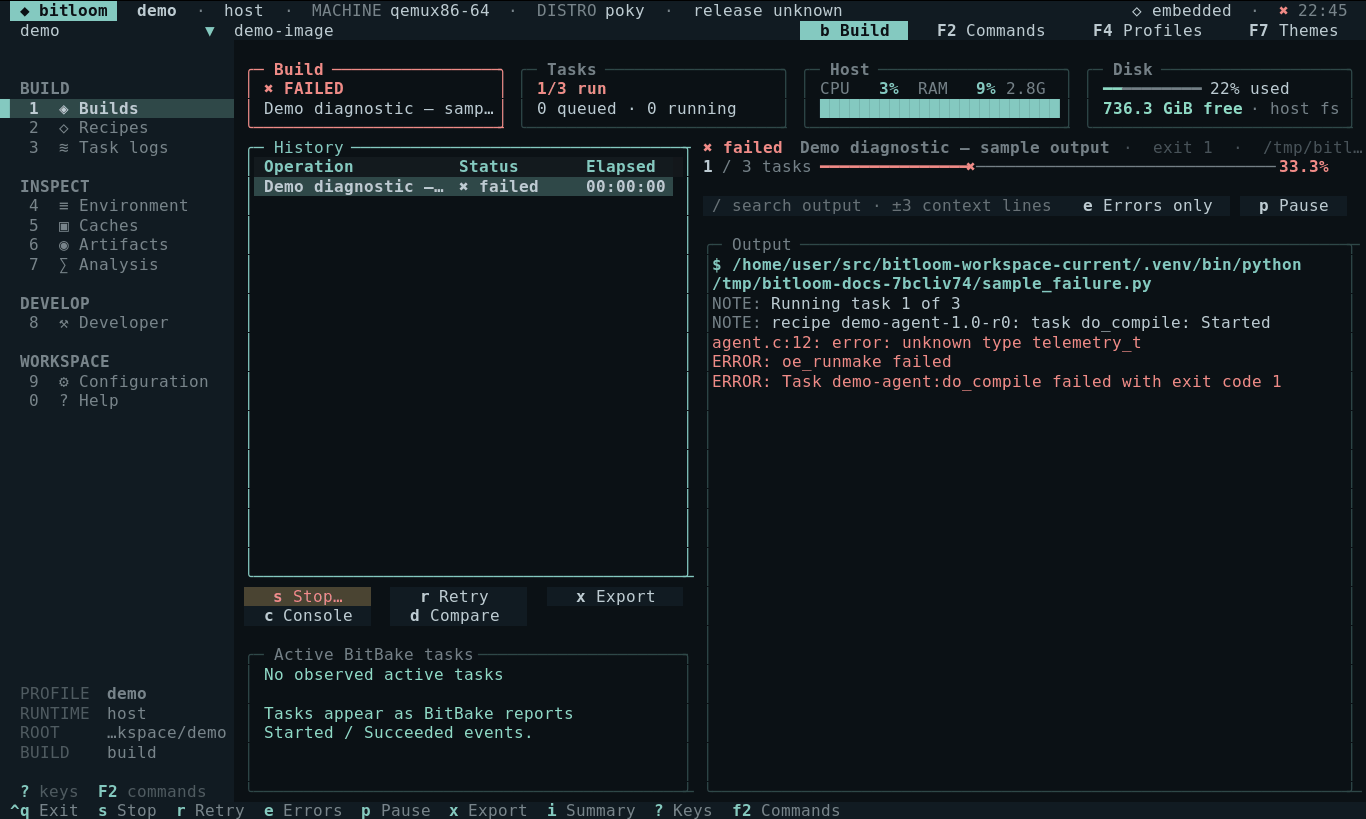Click the embedded diamond indicator in header
Screen dimensions: 1366x819
point(1181,11)
